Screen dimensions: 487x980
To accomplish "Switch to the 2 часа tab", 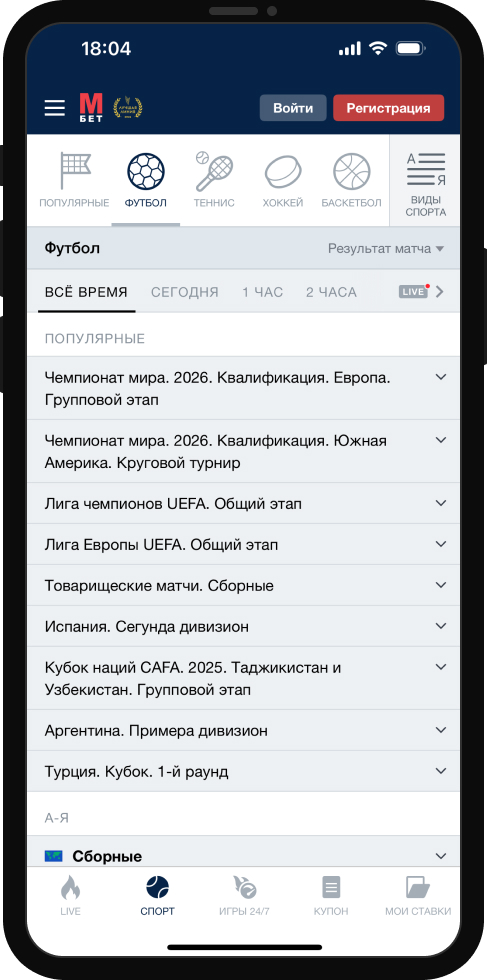I will tap(331, 292).
